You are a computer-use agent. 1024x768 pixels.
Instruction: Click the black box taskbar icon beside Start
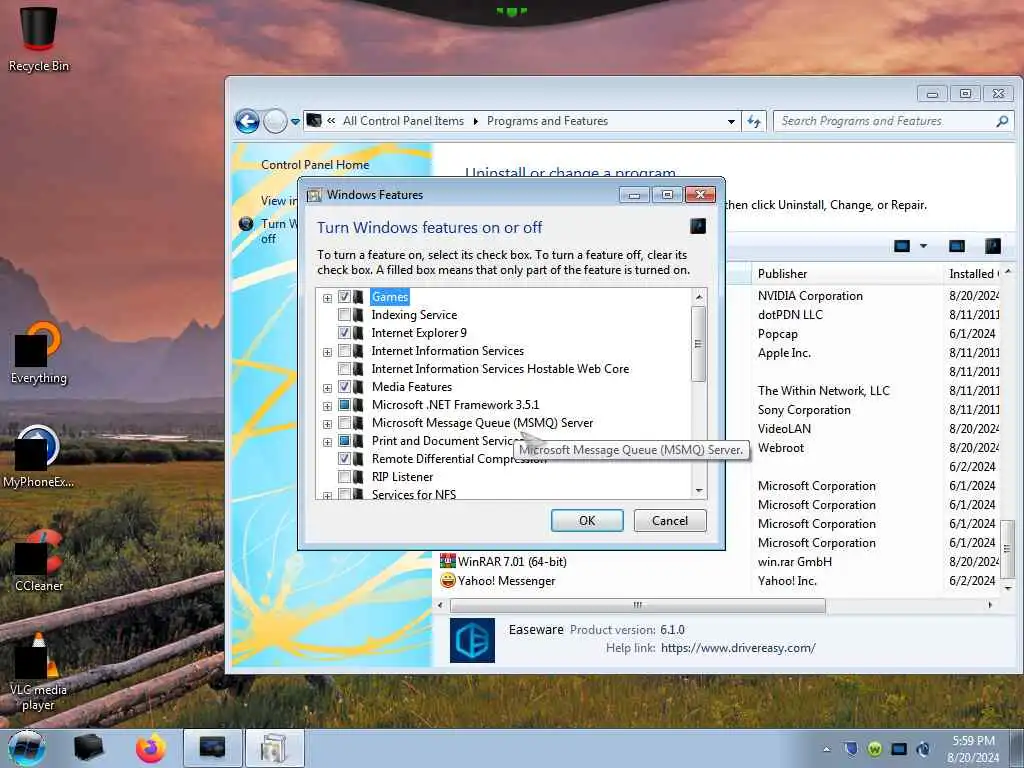(89, 748)
